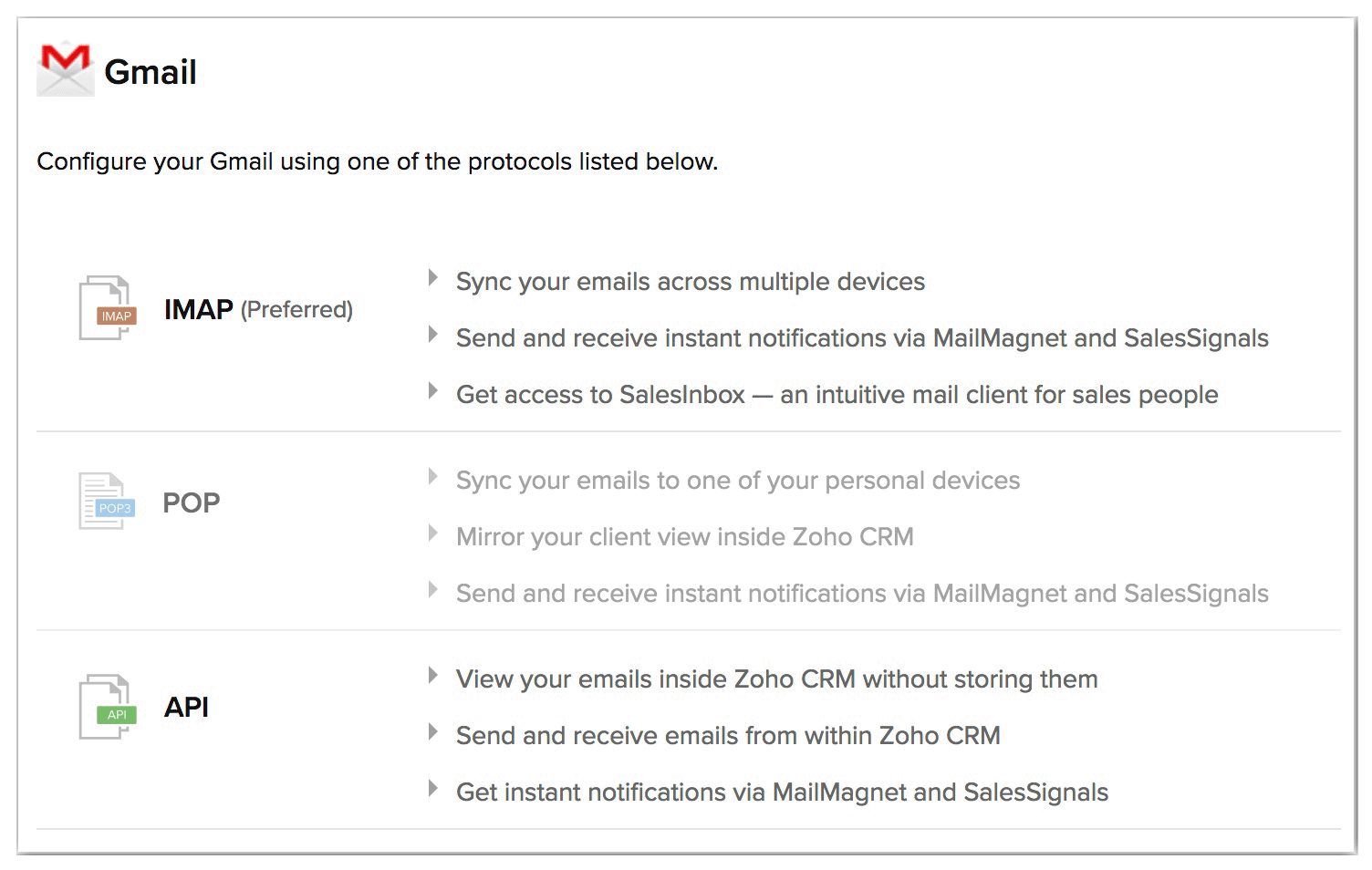
Task: Select the IMAP document icon
Action: 108,308
